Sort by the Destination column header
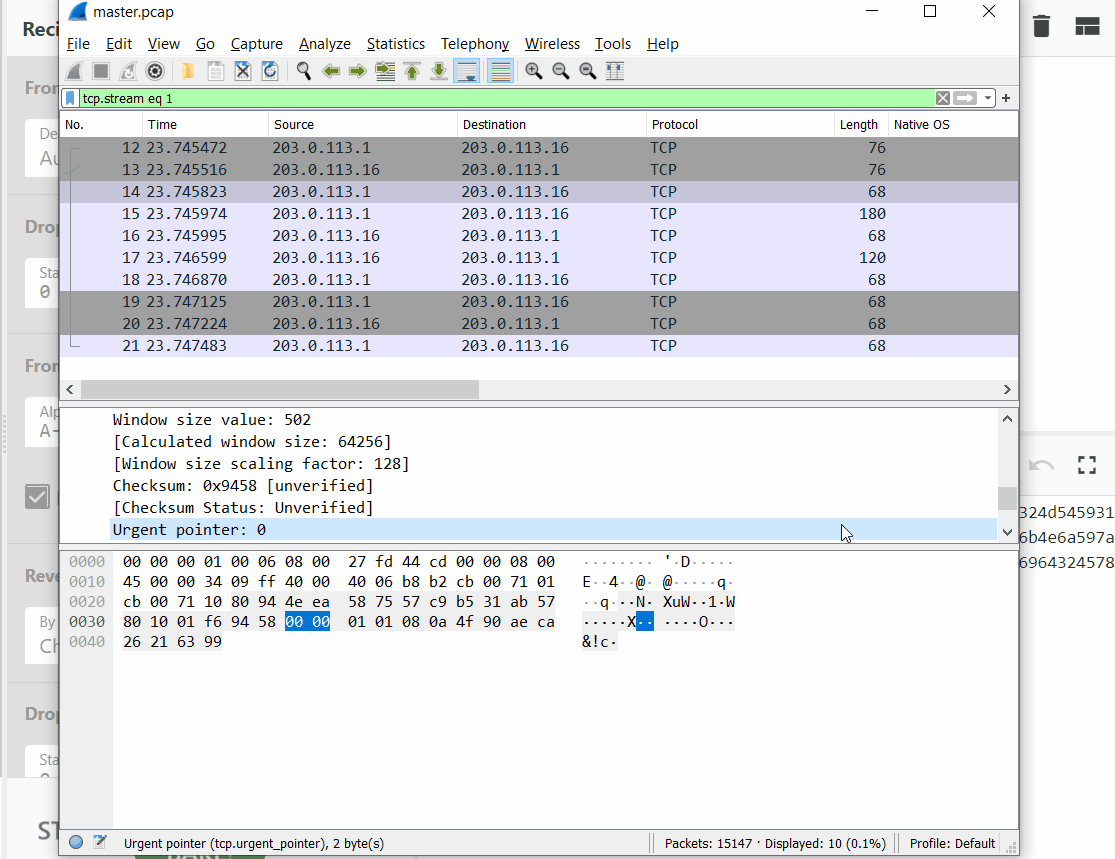The width and height of the screenshot is (1115, 859). (552, 124)
